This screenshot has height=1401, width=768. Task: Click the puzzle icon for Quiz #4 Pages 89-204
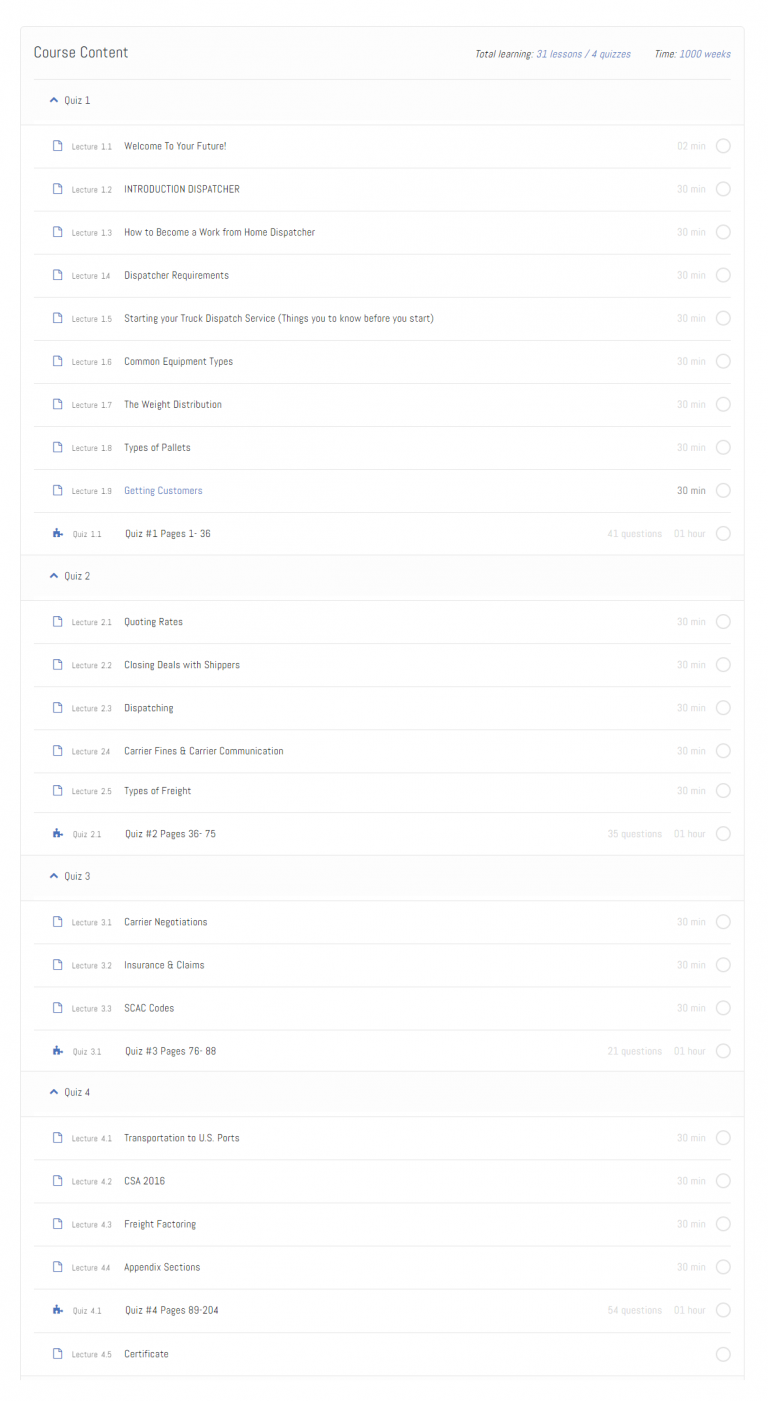coord(57,1310)
